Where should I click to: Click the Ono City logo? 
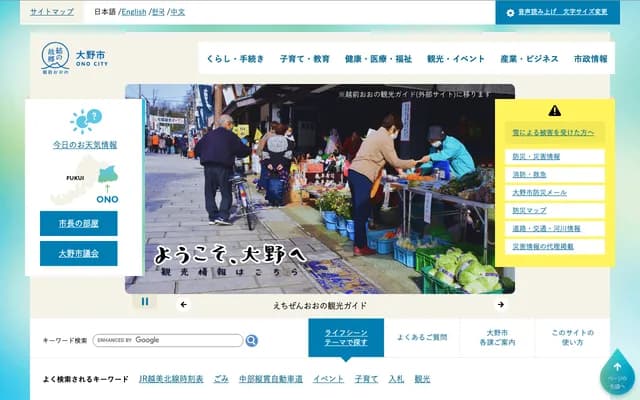[70, 59]
